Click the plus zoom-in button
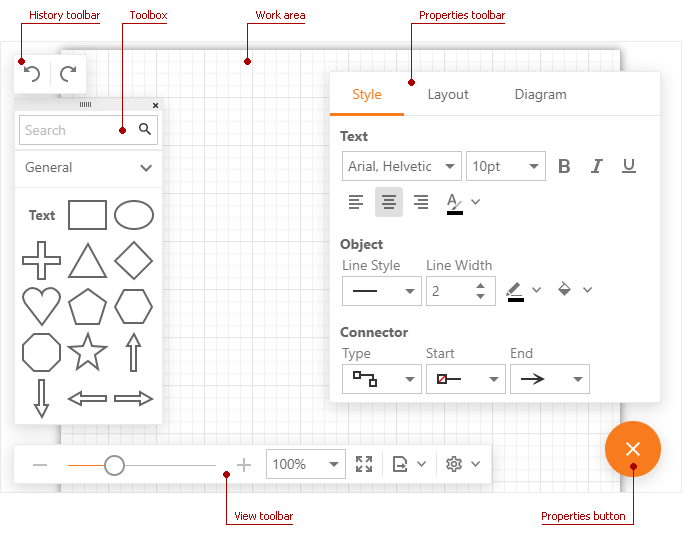Image resolution: width=682 pixels, height=535 pixels. [x=244, y=465]
